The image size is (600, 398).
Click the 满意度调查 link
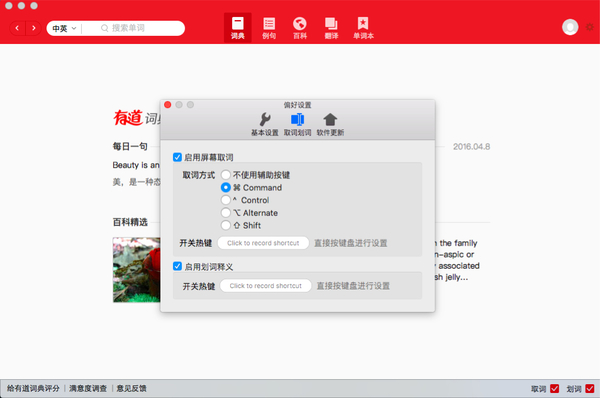tap(88, 388)
